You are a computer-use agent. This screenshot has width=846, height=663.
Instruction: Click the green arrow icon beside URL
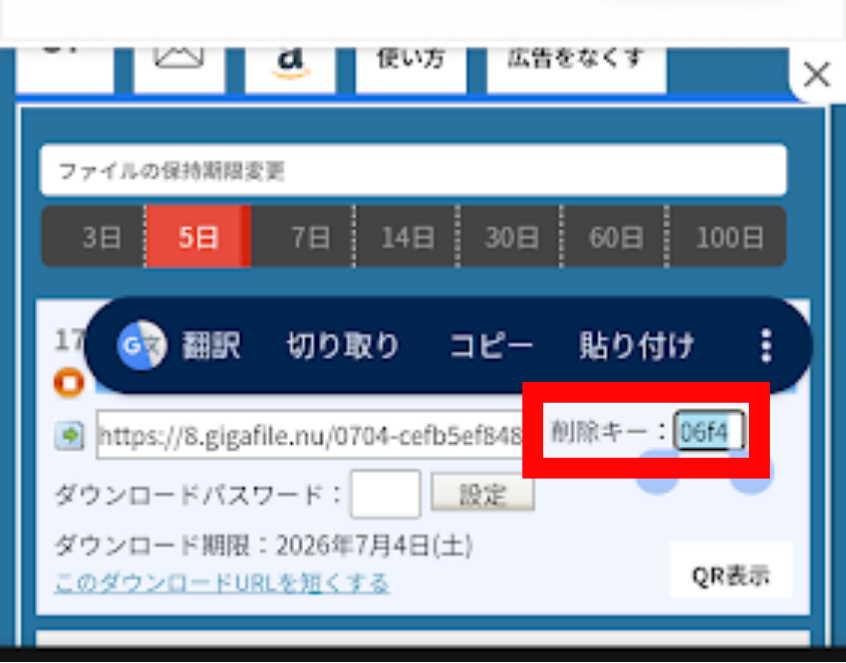point(70,435)
